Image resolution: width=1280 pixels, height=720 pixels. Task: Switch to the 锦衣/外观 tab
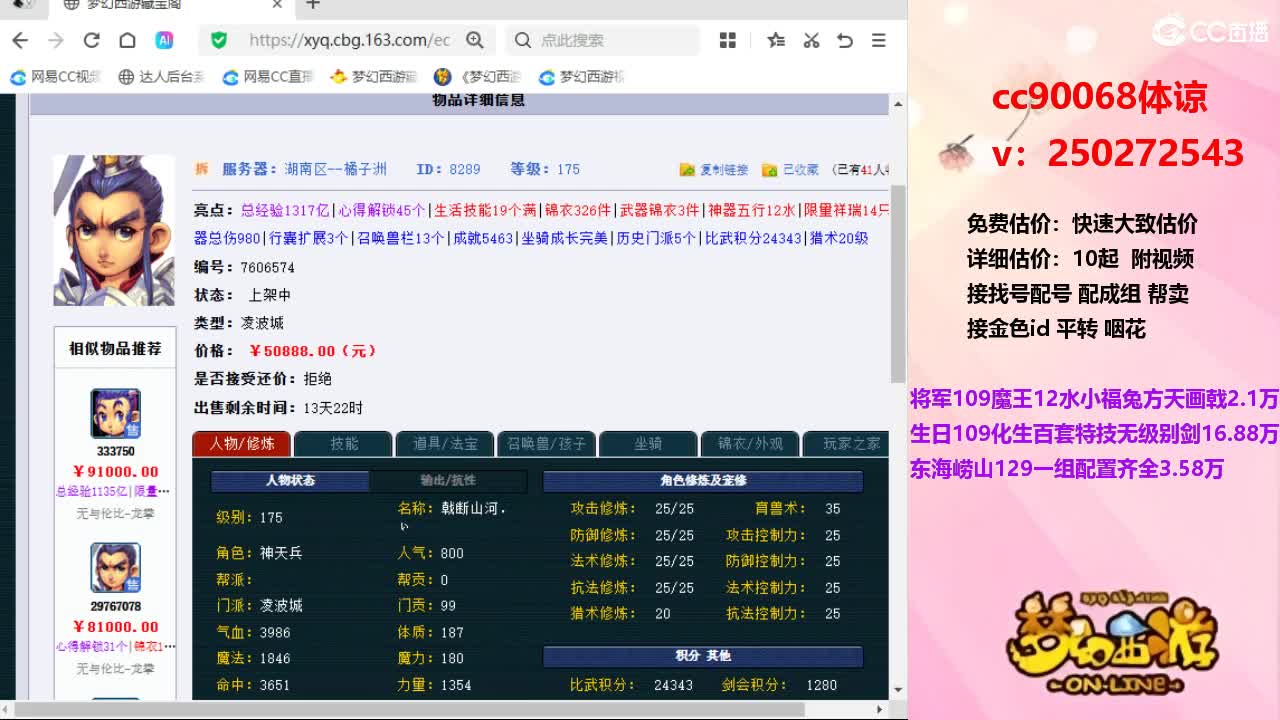[750, 443]
